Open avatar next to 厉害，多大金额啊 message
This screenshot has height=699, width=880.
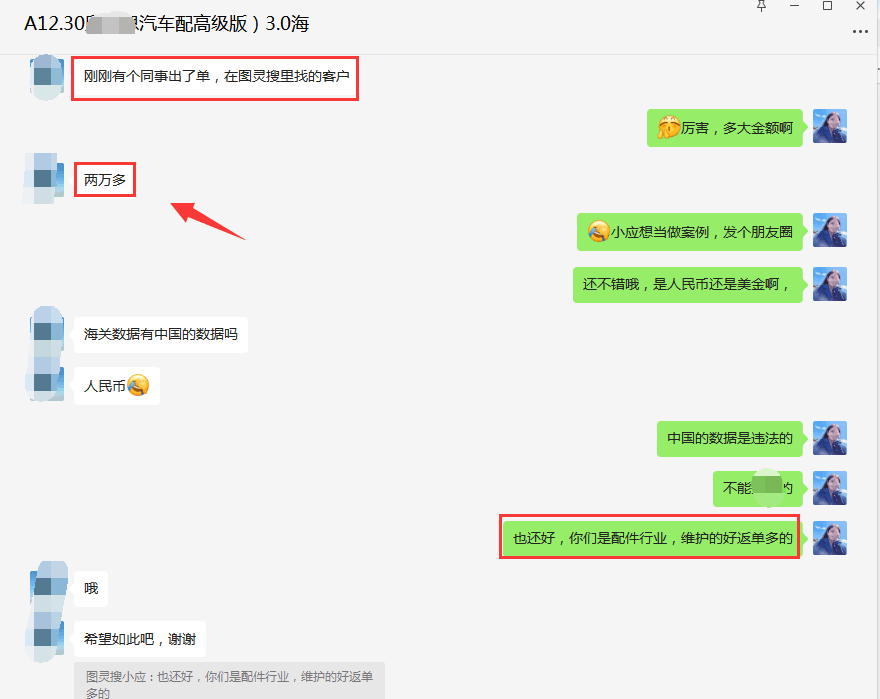(829, 127)
